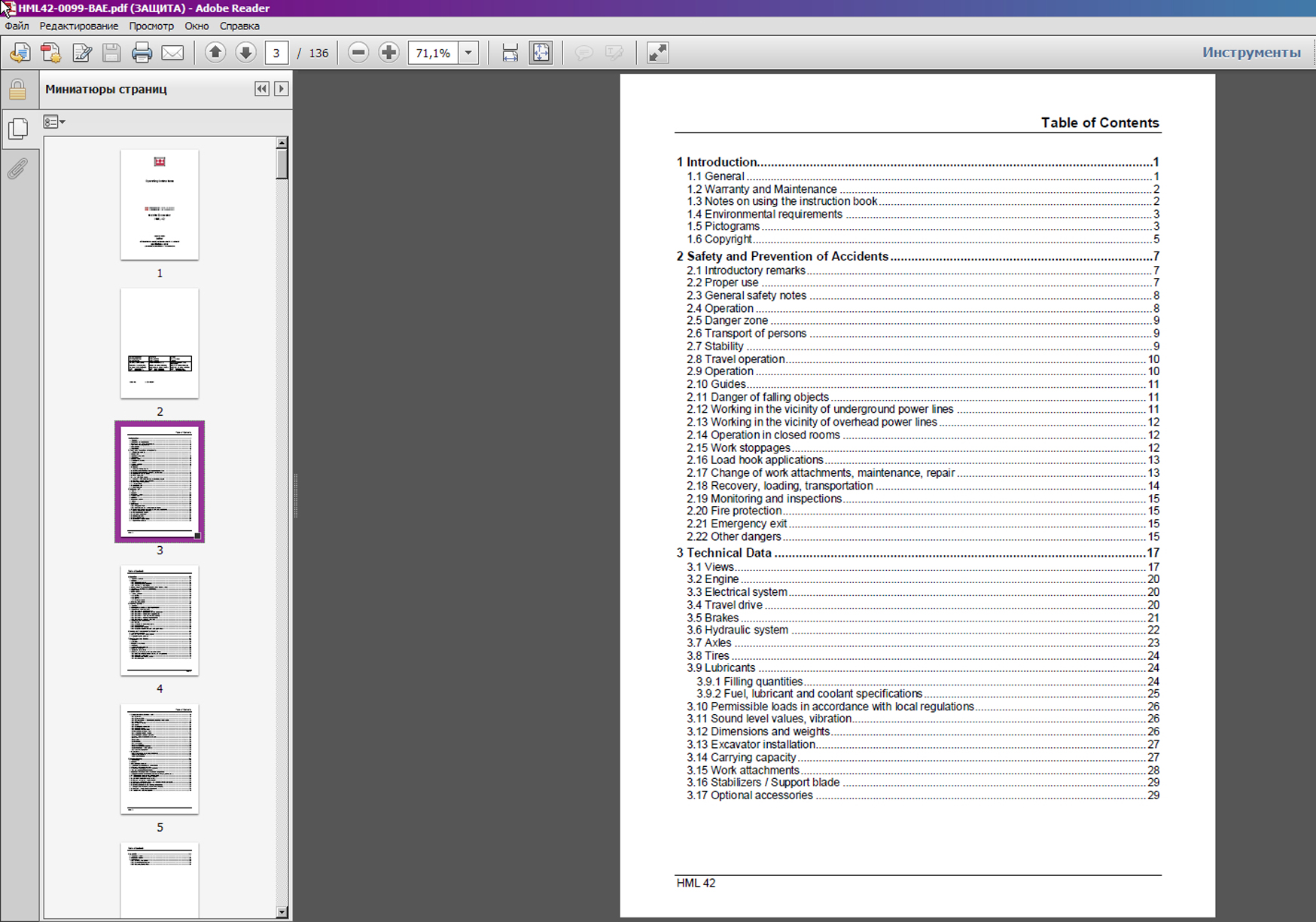This screenshot has width=1316, height=922.
Task: Click the Print file icon
Action: 142,53
